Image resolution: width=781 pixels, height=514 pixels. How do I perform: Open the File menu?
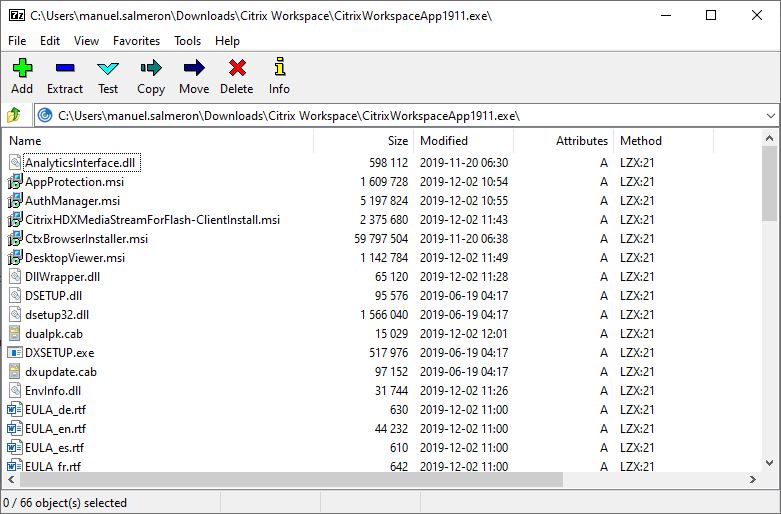click(x=17, y=41)
